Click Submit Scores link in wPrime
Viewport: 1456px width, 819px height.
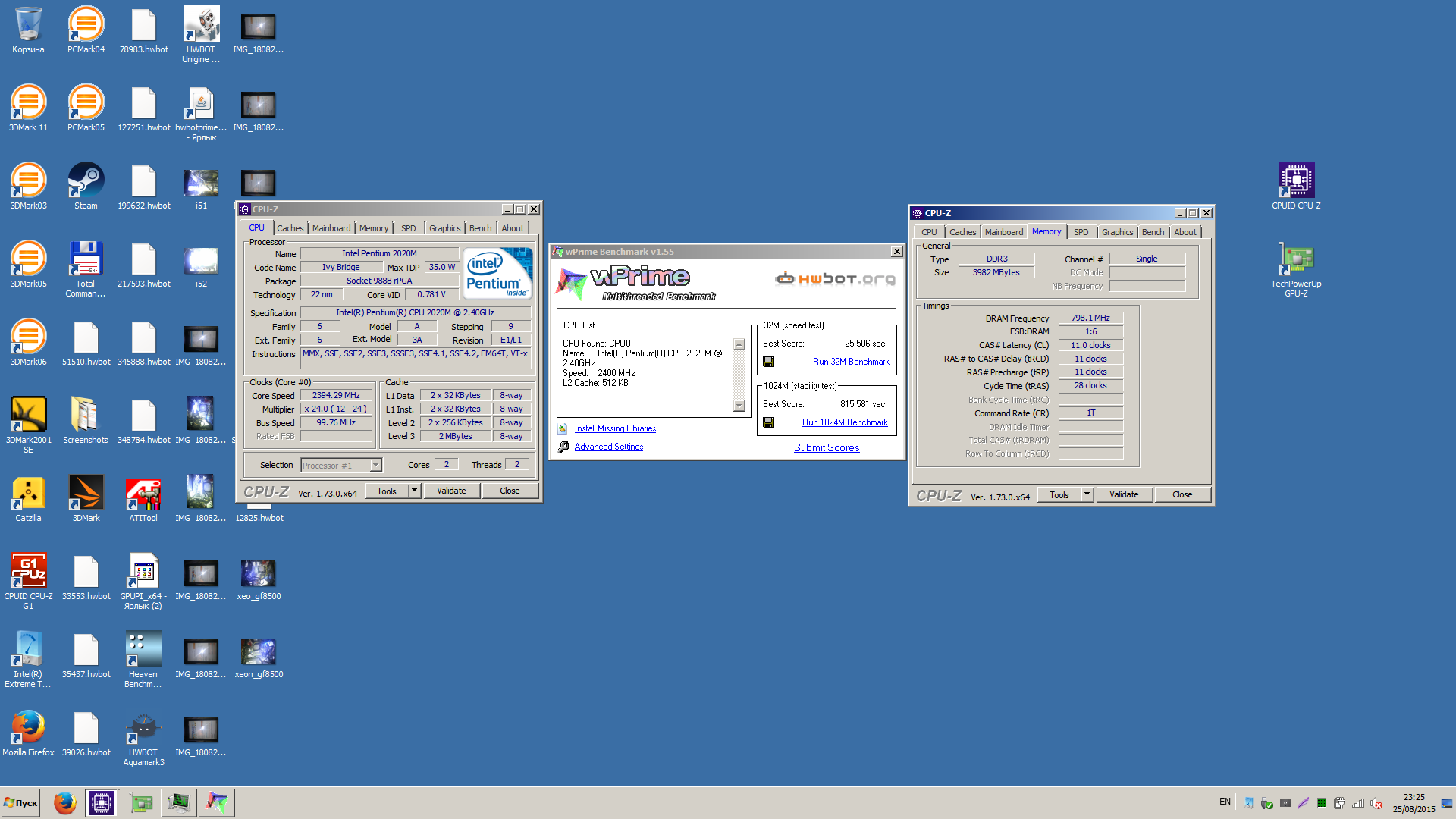tap(827, 448)
